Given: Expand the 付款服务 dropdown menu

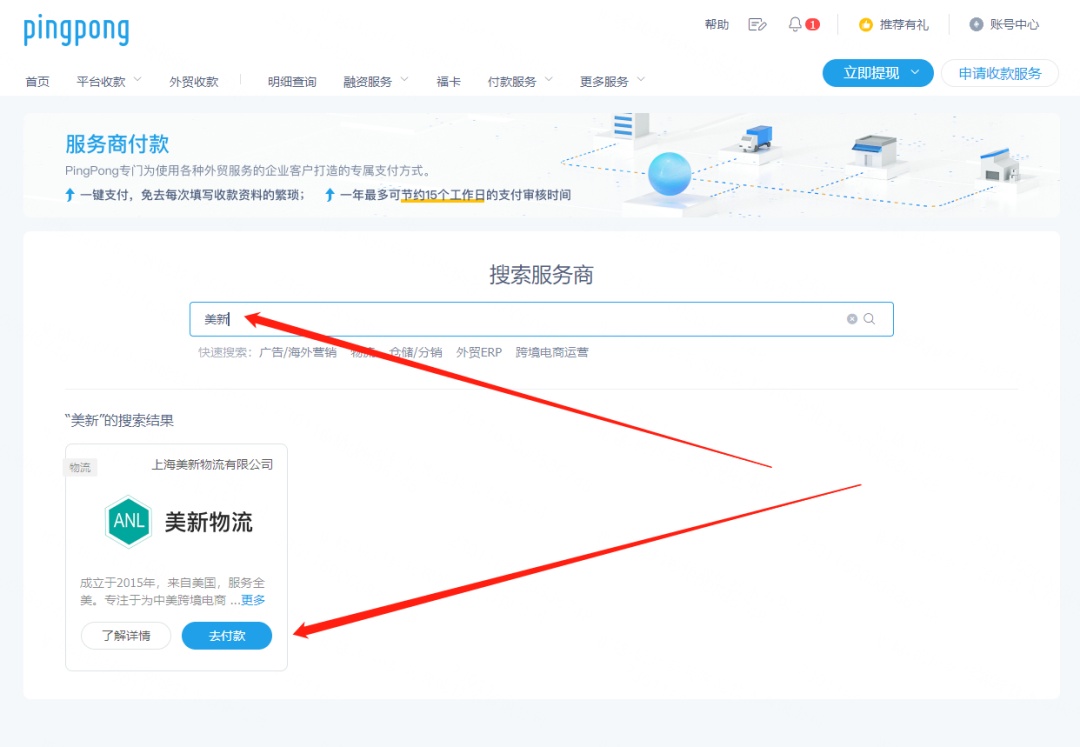Looking at the screenshot, I should tap(520, 82).
